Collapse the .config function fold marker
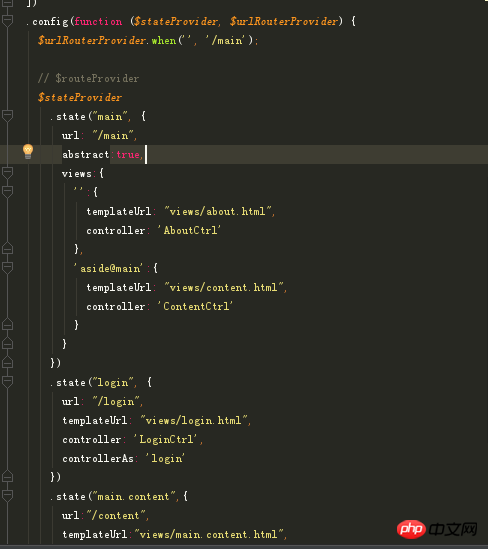 tap(7, 20)
